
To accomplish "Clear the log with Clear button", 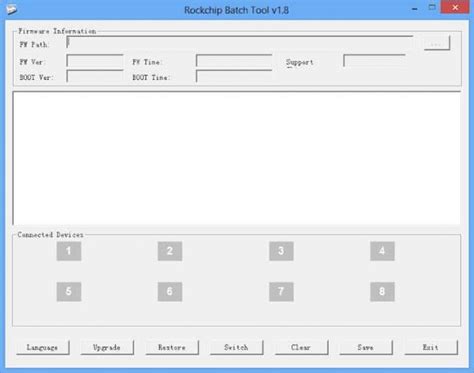I will click(301, 347).
